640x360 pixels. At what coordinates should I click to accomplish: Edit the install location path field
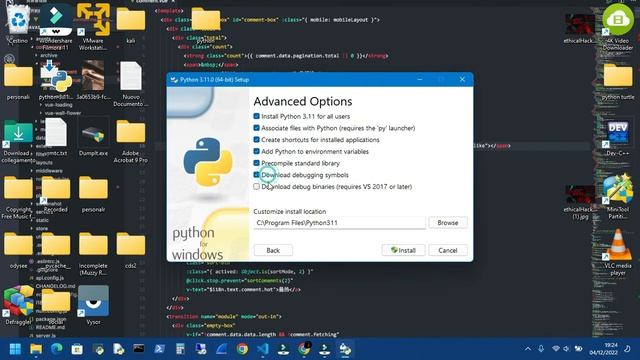click(x=339, y=223)
